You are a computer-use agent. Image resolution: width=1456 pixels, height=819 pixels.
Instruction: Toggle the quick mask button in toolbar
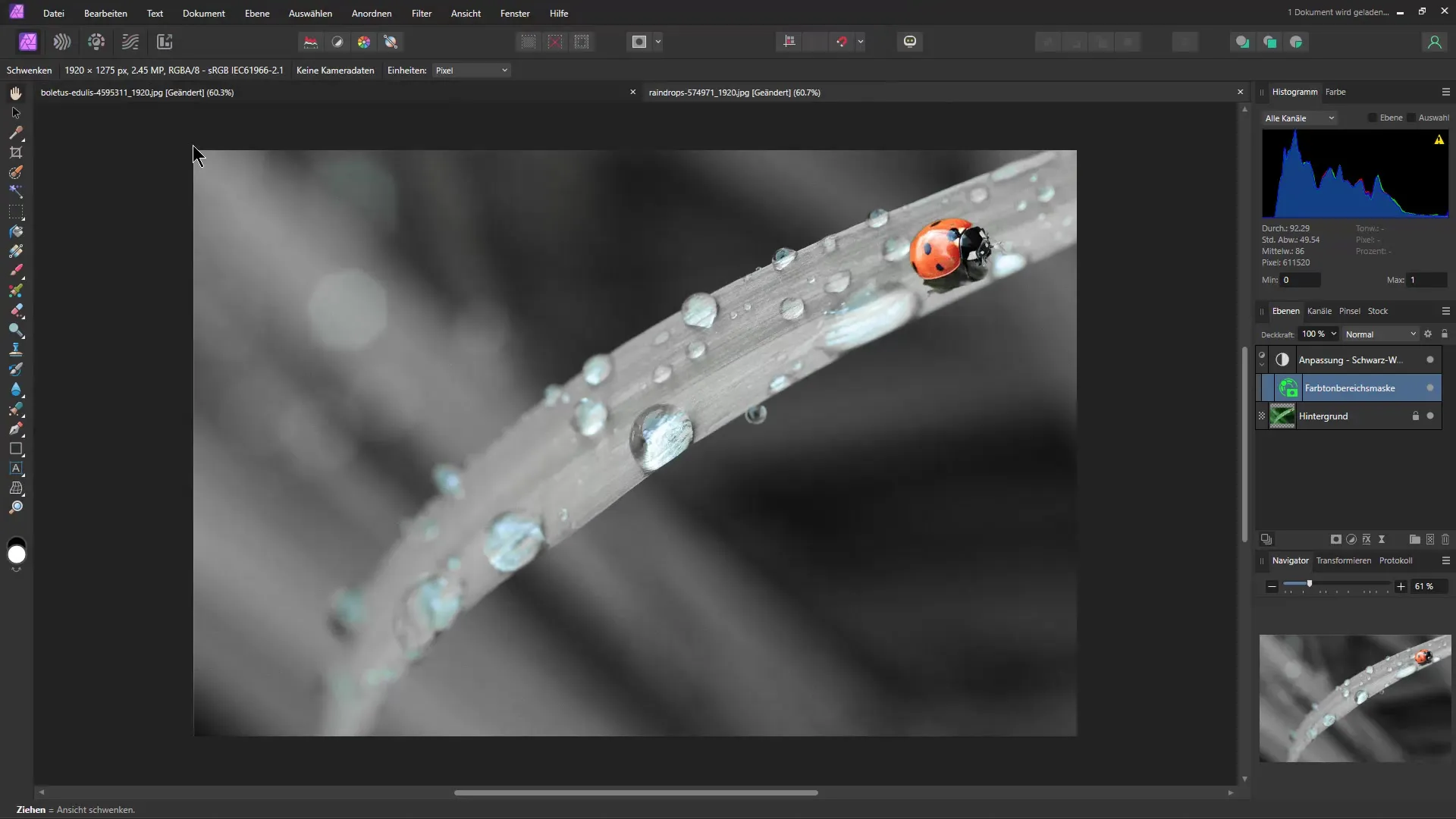639,42
